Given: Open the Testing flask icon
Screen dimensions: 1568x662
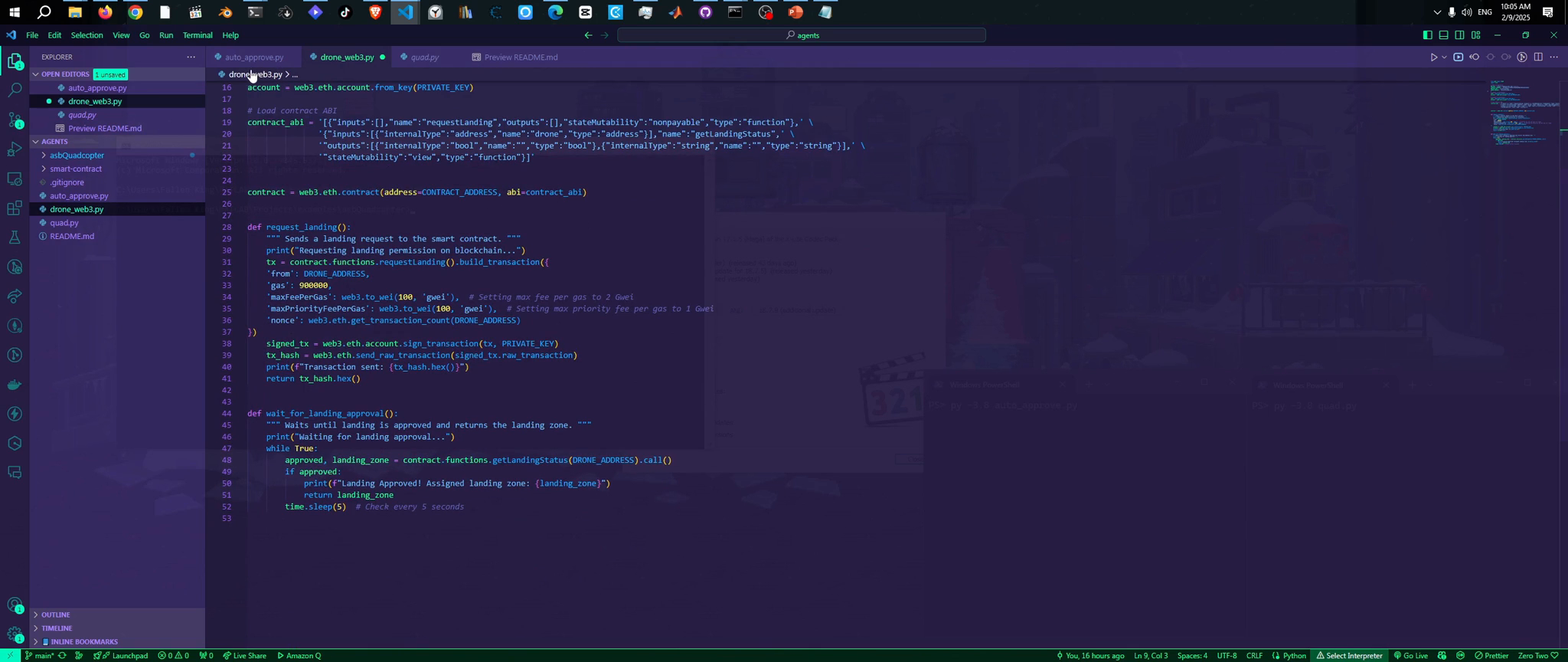Looking at the screenshot, I should click(x=15, y=238).
